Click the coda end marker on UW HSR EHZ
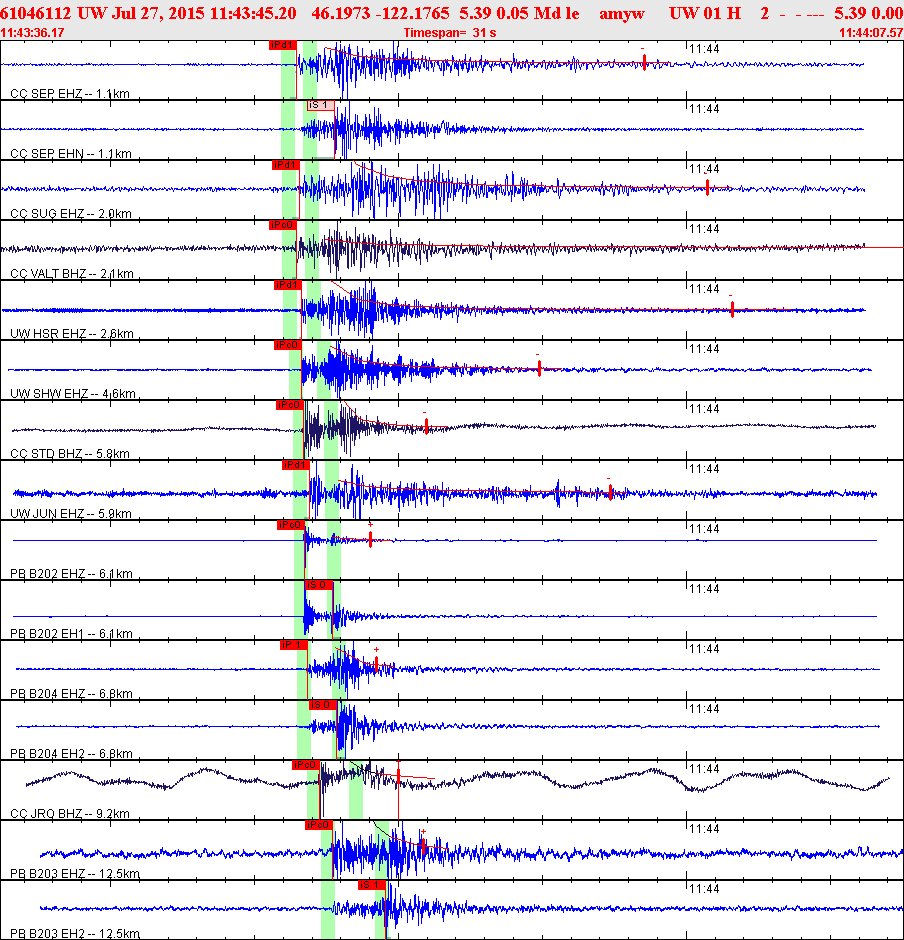 (x=732, y=309)
